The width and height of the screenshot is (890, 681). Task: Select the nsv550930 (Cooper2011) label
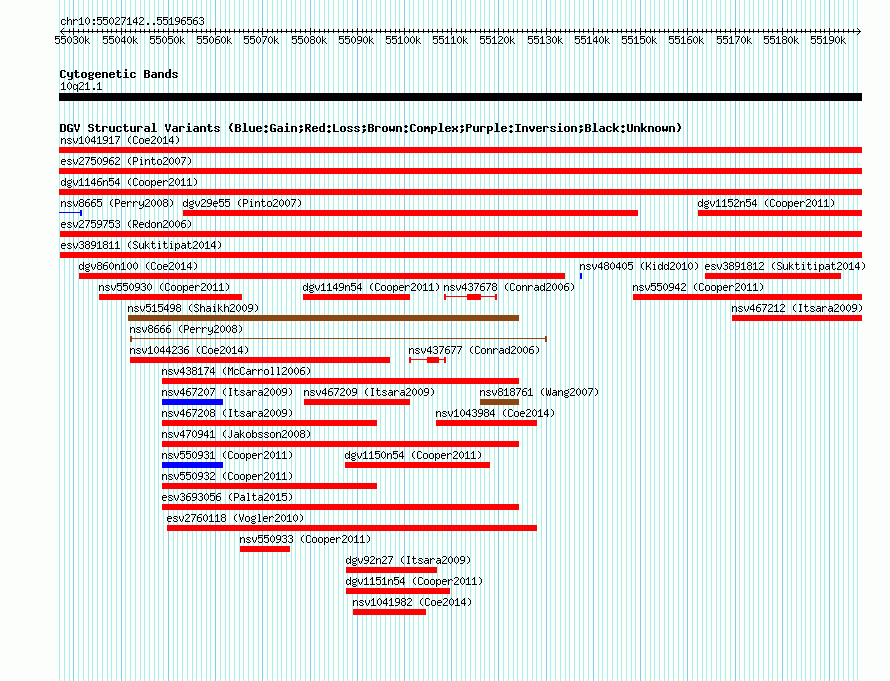pyautogui.click(x=164, y=287)
